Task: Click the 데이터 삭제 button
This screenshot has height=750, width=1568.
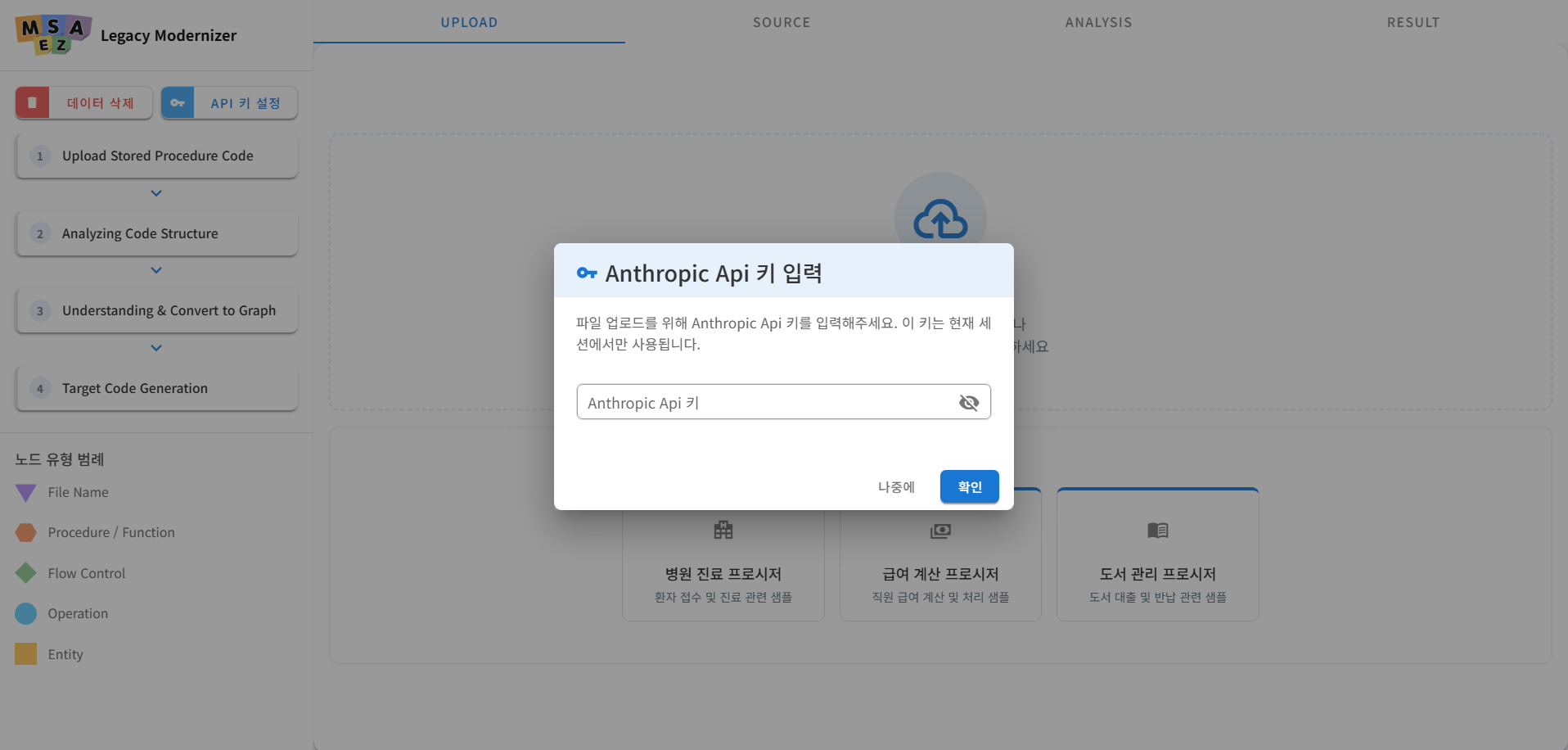Action: tap(84, 103)
